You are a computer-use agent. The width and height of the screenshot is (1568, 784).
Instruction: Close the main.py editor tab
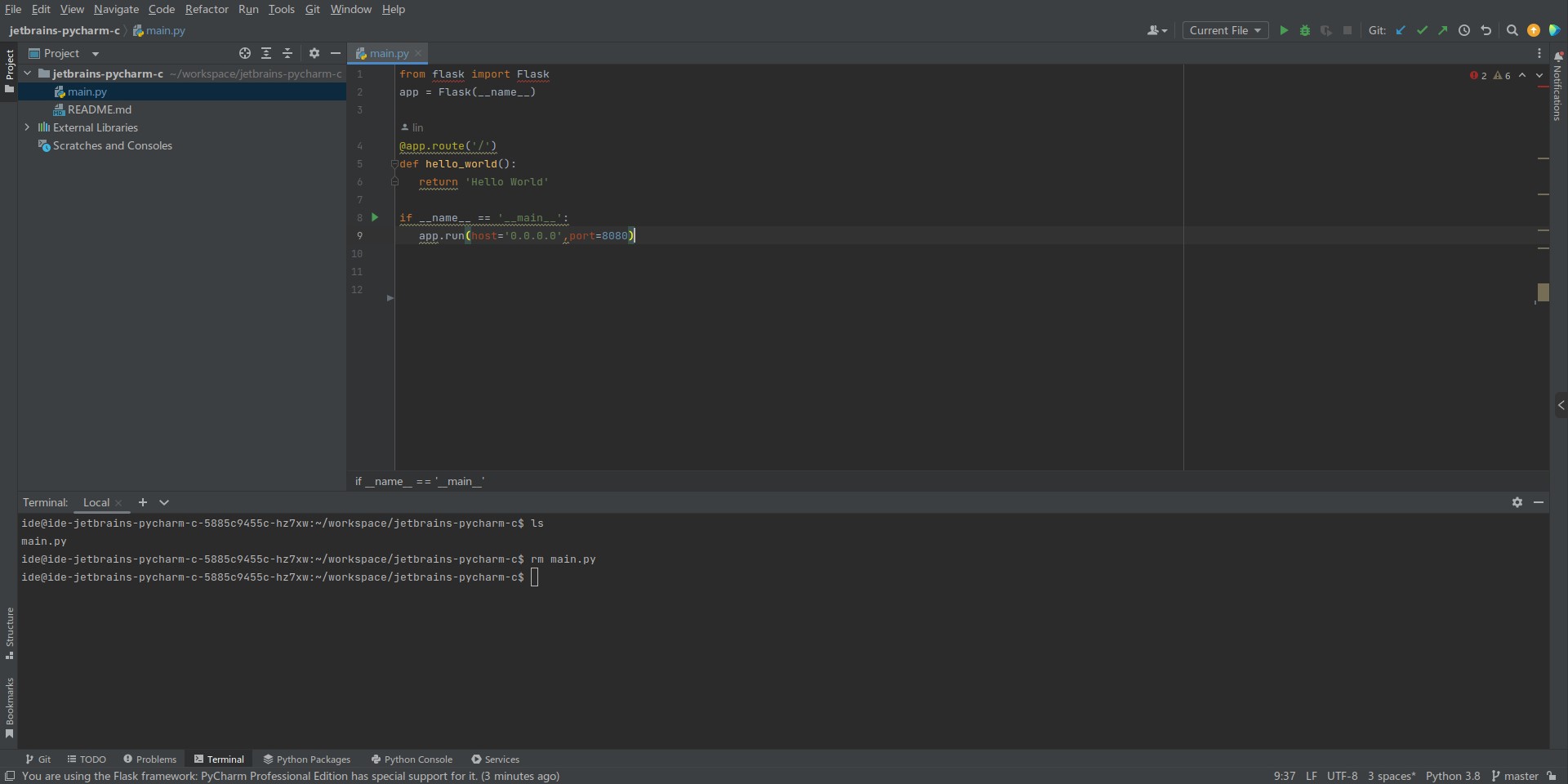click(x=418, y=53)
